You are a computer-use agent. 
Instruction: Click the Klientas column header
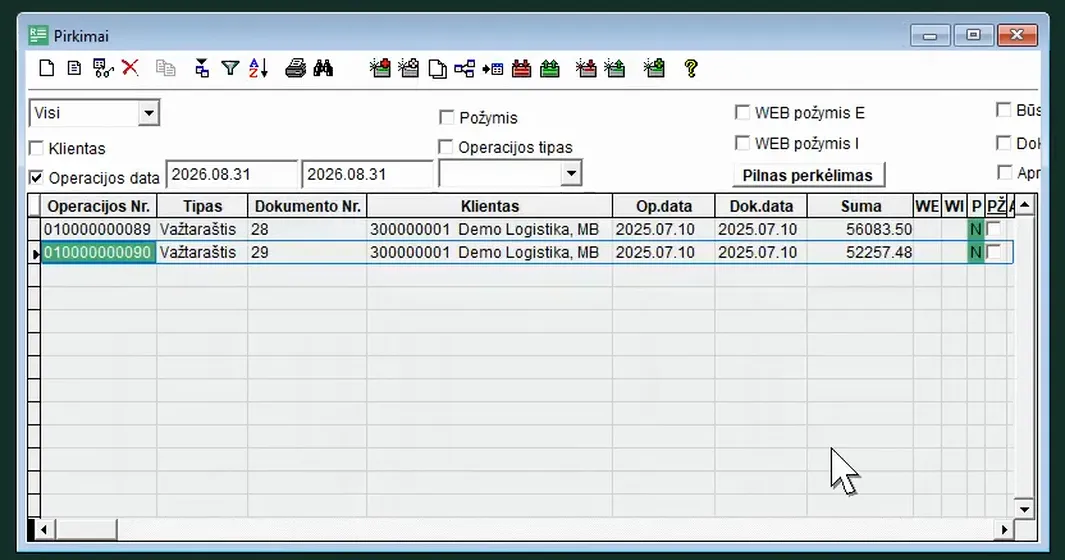click(490, 206)
